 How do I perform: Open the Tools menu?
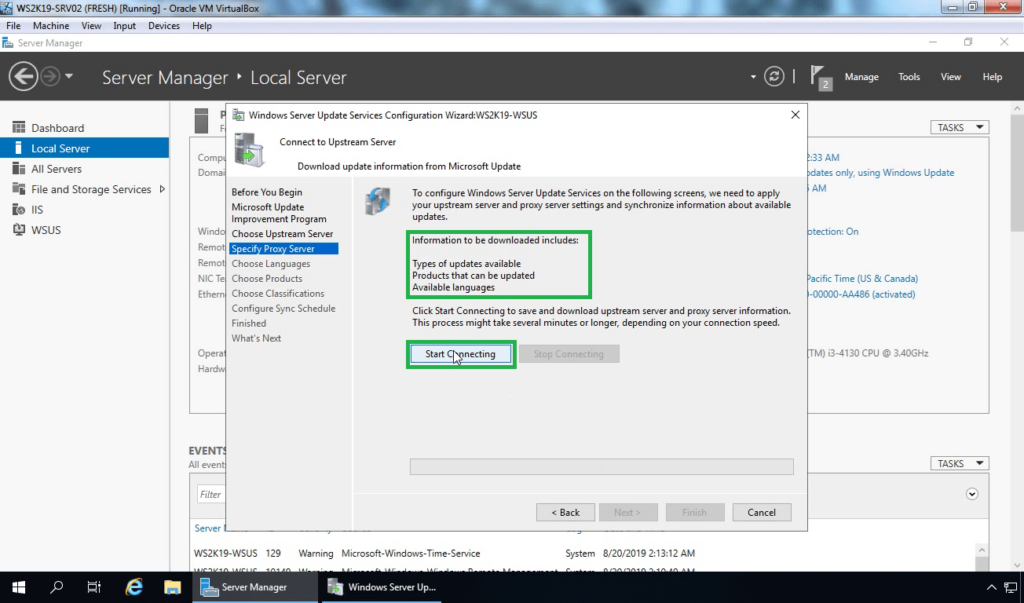(x=909, y=77)
